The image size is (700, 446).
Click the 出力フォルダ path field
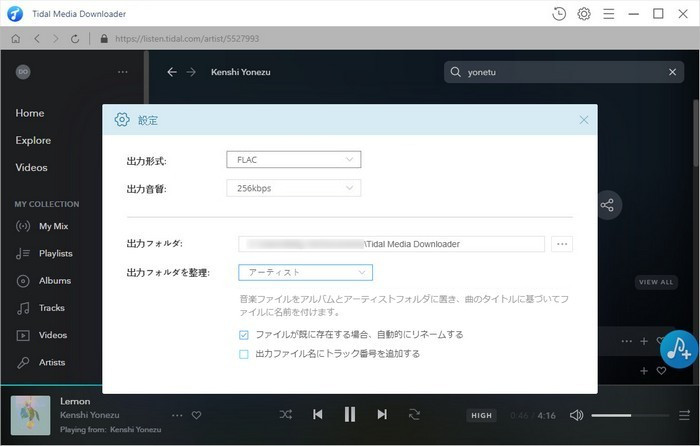coord(392,244)
